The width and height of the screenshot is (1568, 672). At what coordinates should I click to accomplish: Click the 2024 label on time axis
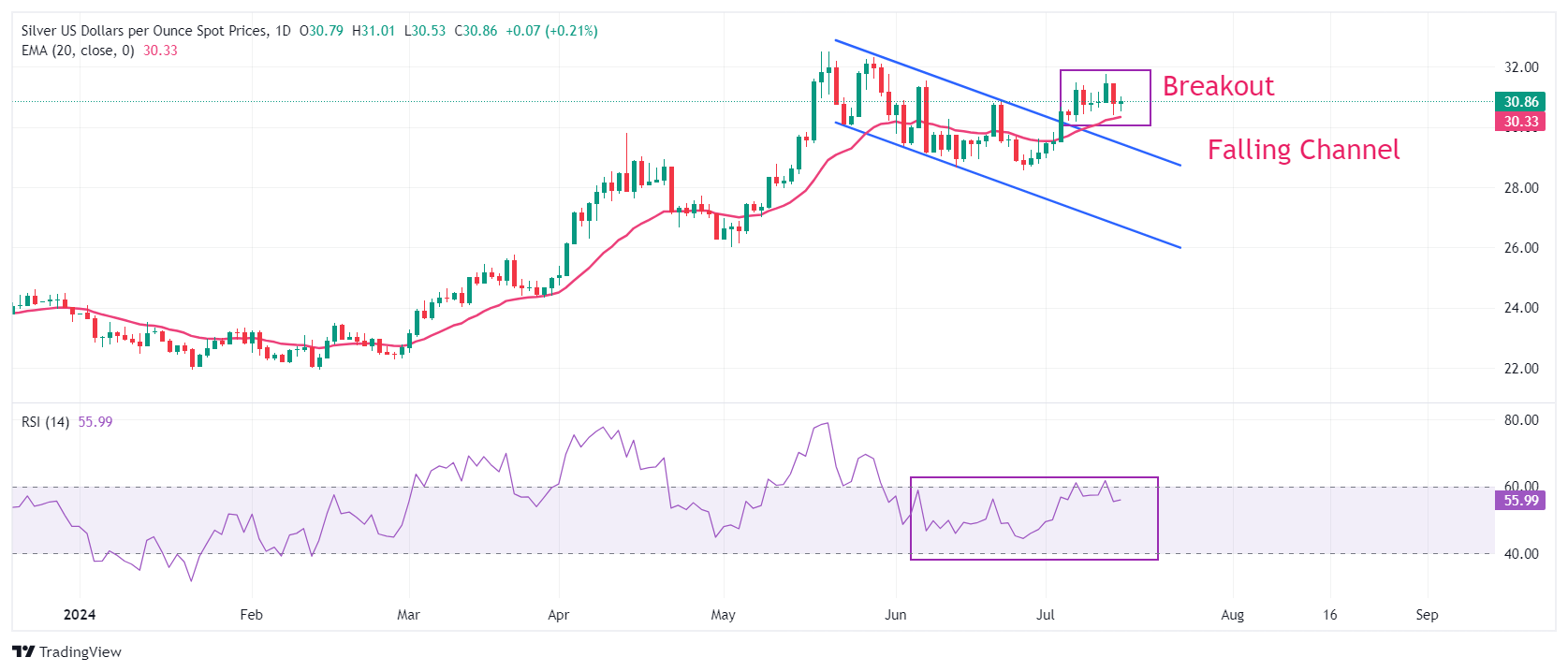(80, 615)
